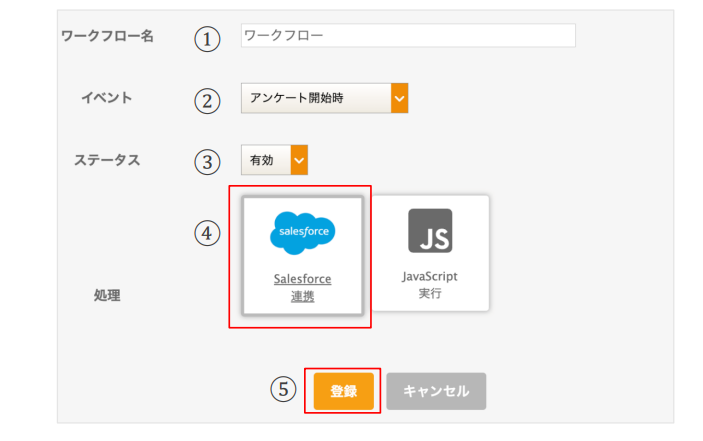The height and width of the screenshot is (441, 703).
Task: Click the orange 登録 button
Action: tap(343, 391)
